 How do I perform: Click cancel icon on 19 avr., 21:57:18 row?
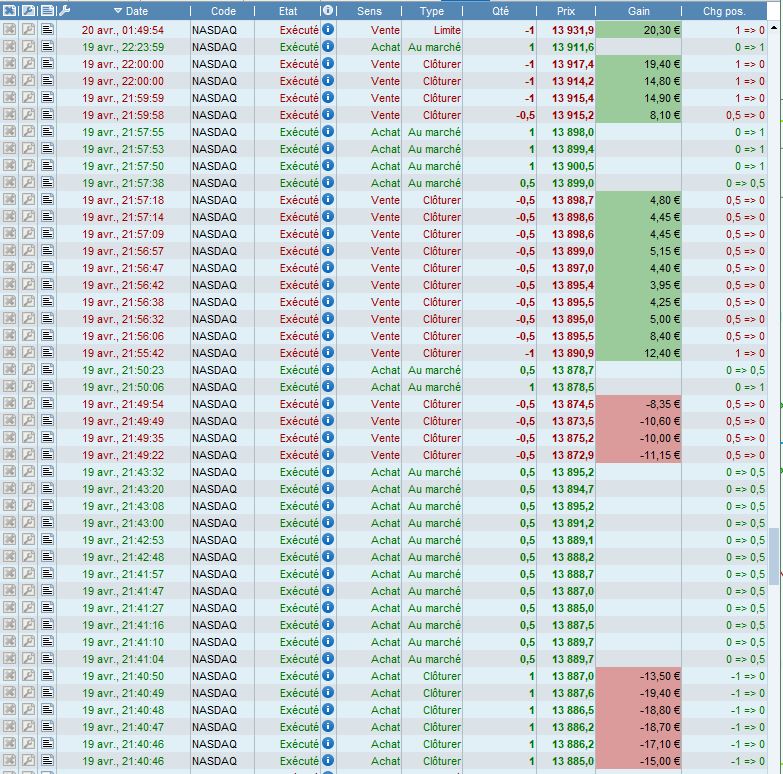(9, 199)
